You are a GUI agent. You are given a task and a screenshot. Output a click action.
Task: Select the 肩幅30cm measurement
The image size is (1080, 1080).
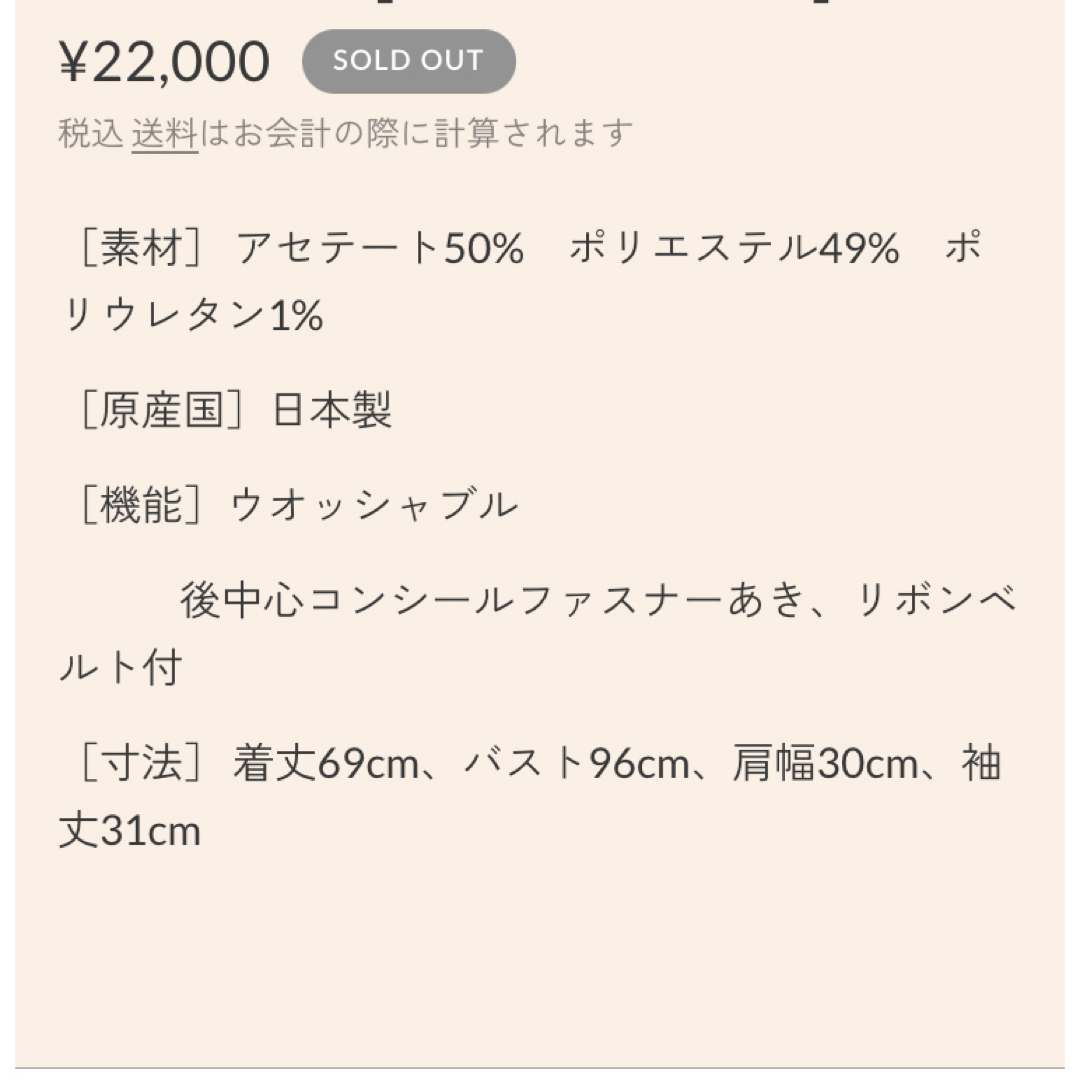tap(825, 763)
